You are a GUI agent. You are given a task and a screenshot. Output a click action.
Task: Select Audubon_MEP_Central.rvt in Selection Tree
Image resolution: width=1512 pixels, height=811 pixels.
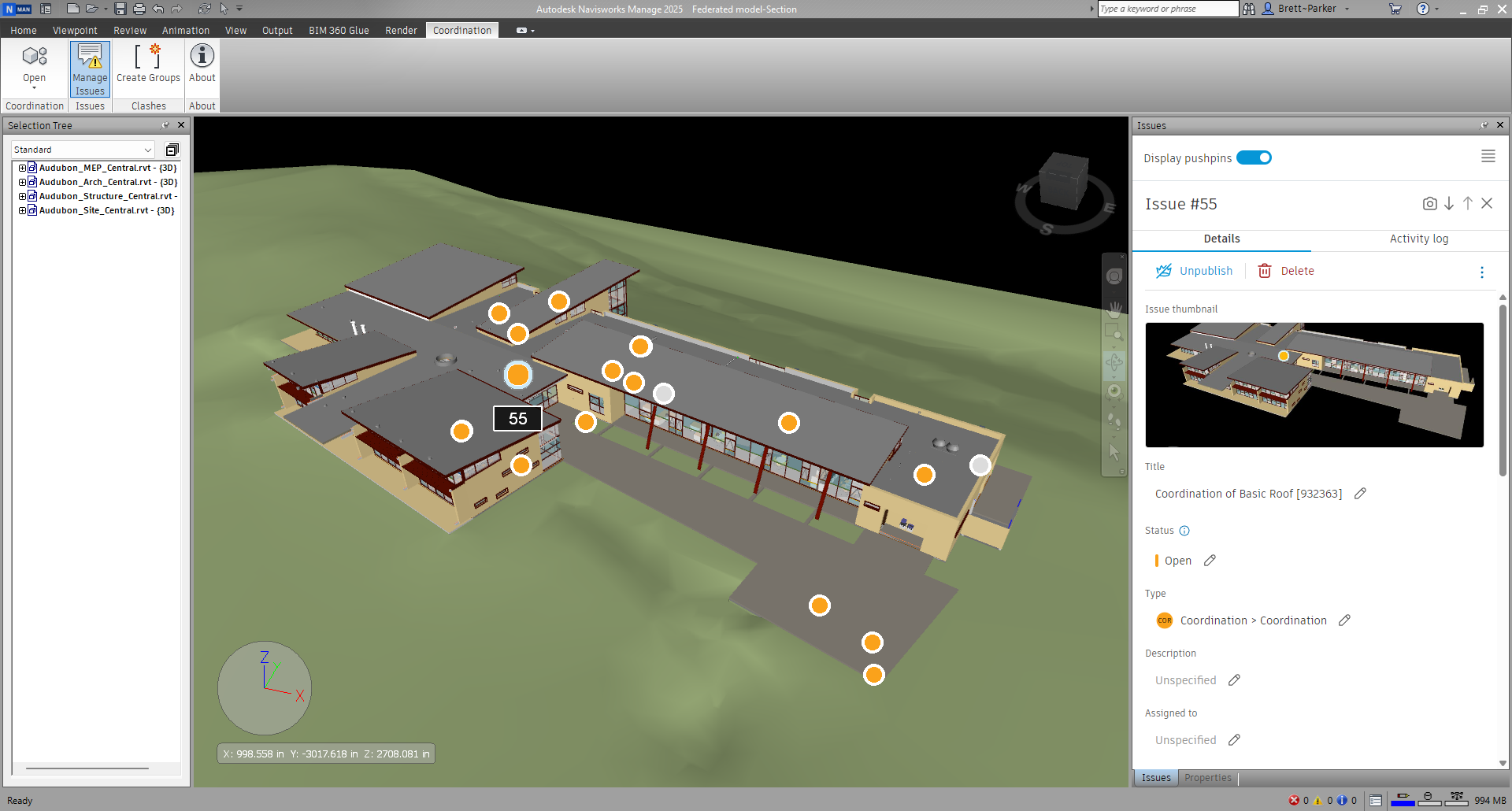[108, 168]
